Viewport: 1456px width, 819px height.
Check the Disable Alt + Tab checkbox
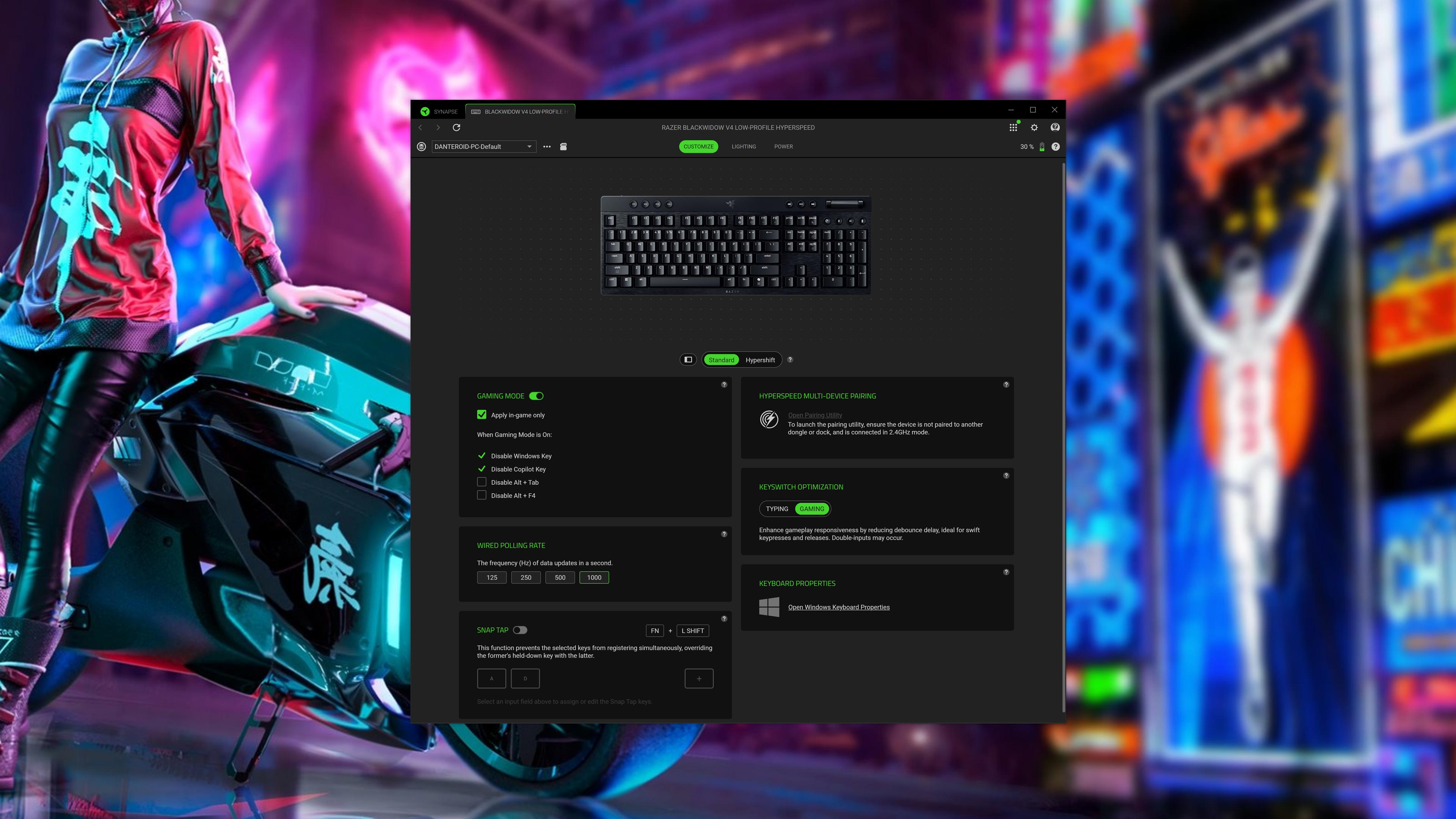pos(482,482)
